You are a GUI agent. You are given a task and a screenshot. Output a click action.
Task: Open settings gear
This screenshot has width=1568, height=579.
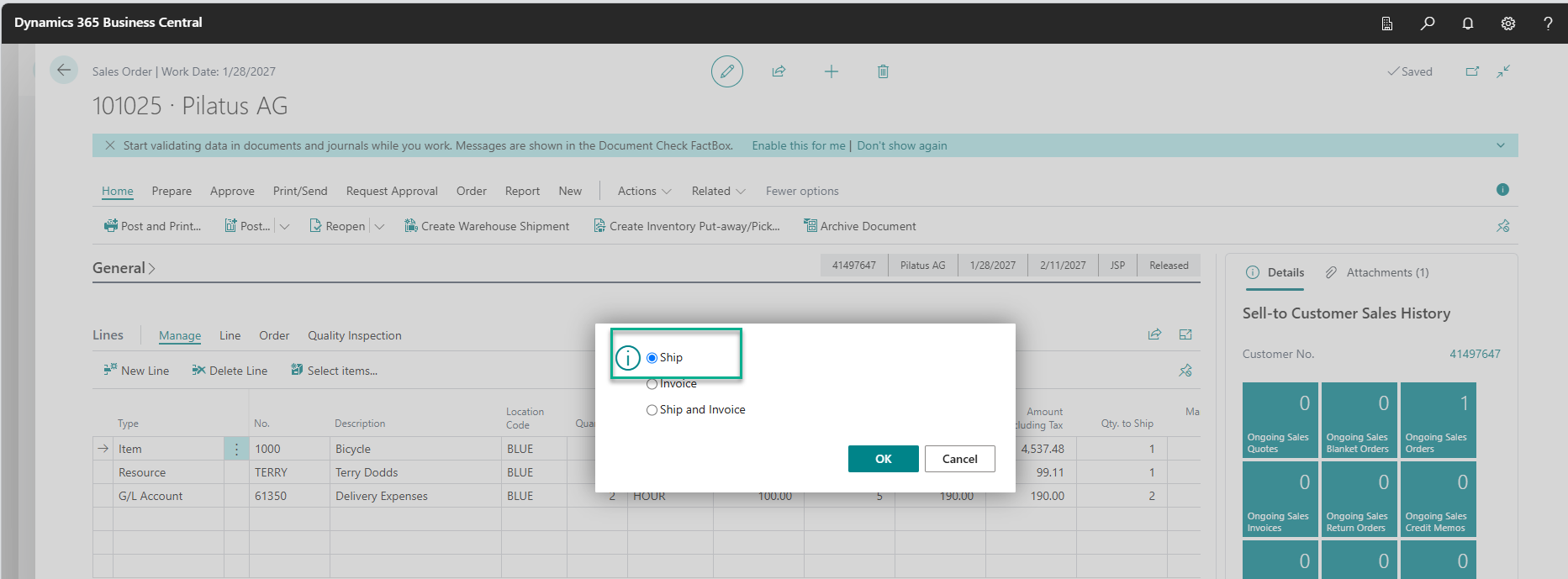tap(1508, 23)
